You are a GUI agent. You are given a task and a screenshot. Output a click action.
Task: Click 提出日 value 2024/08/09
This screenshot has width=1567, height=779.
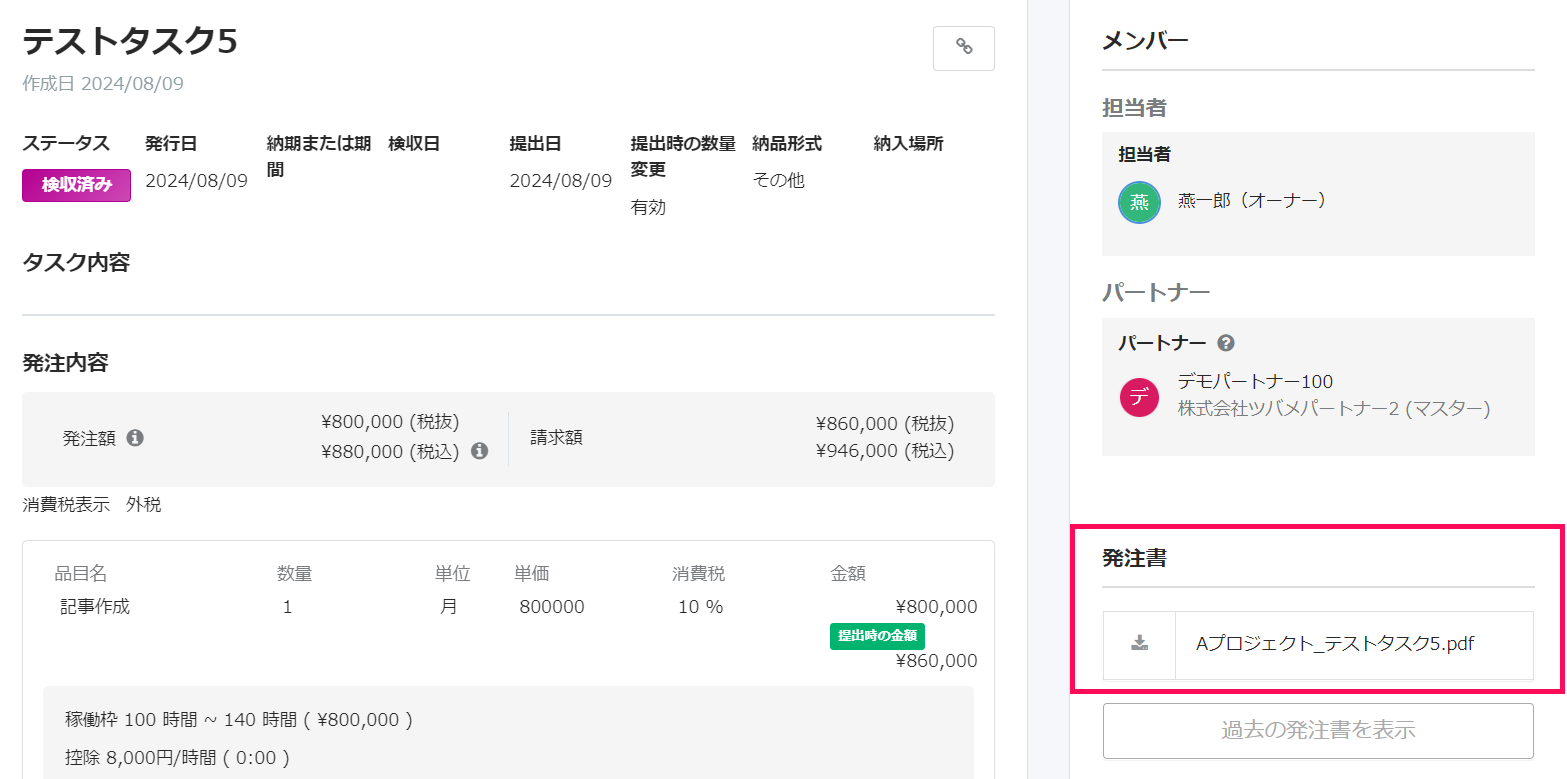(x=560, y=181)
